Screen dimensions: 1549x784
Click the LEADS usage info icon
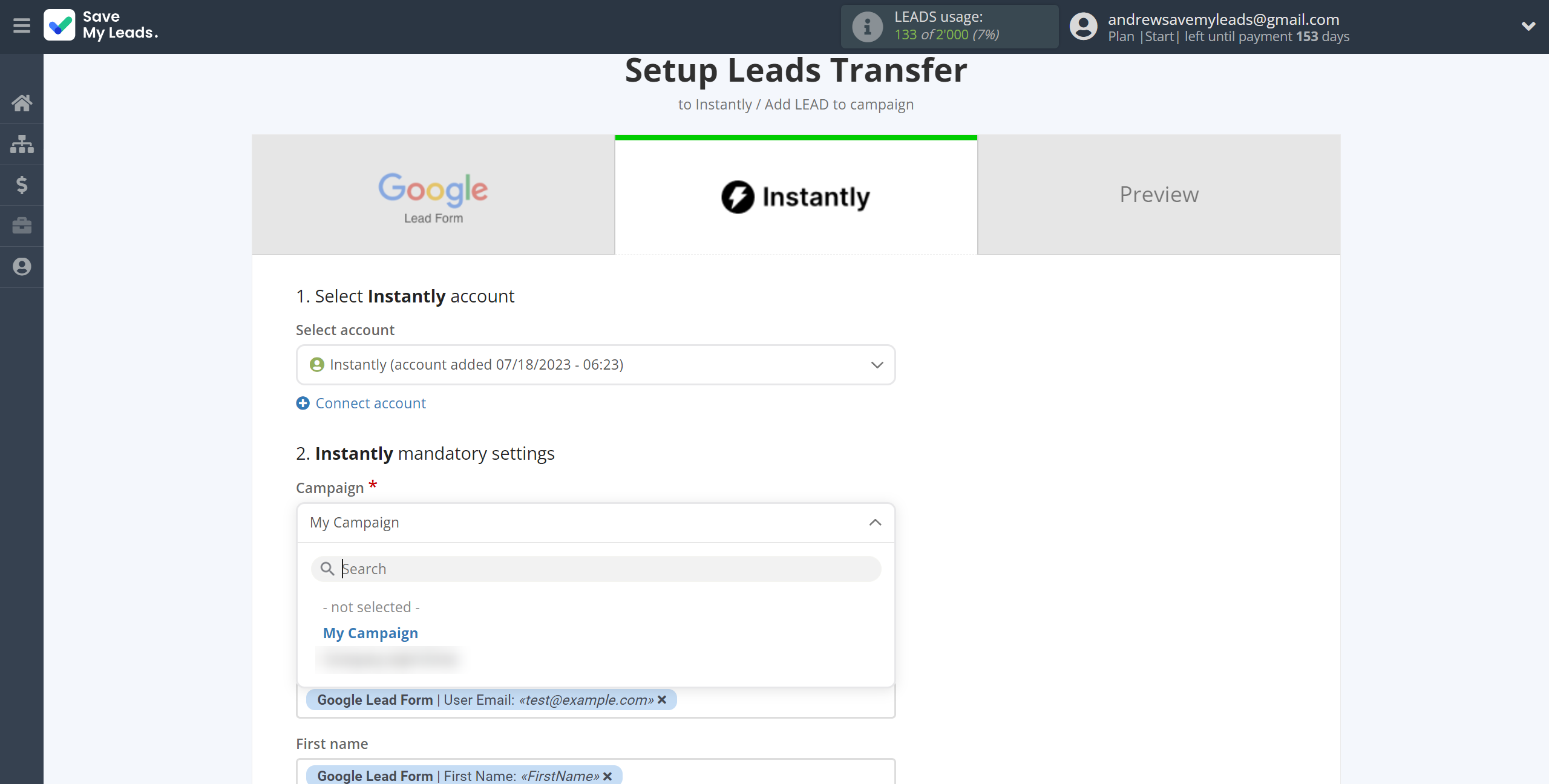click(867, 27)
